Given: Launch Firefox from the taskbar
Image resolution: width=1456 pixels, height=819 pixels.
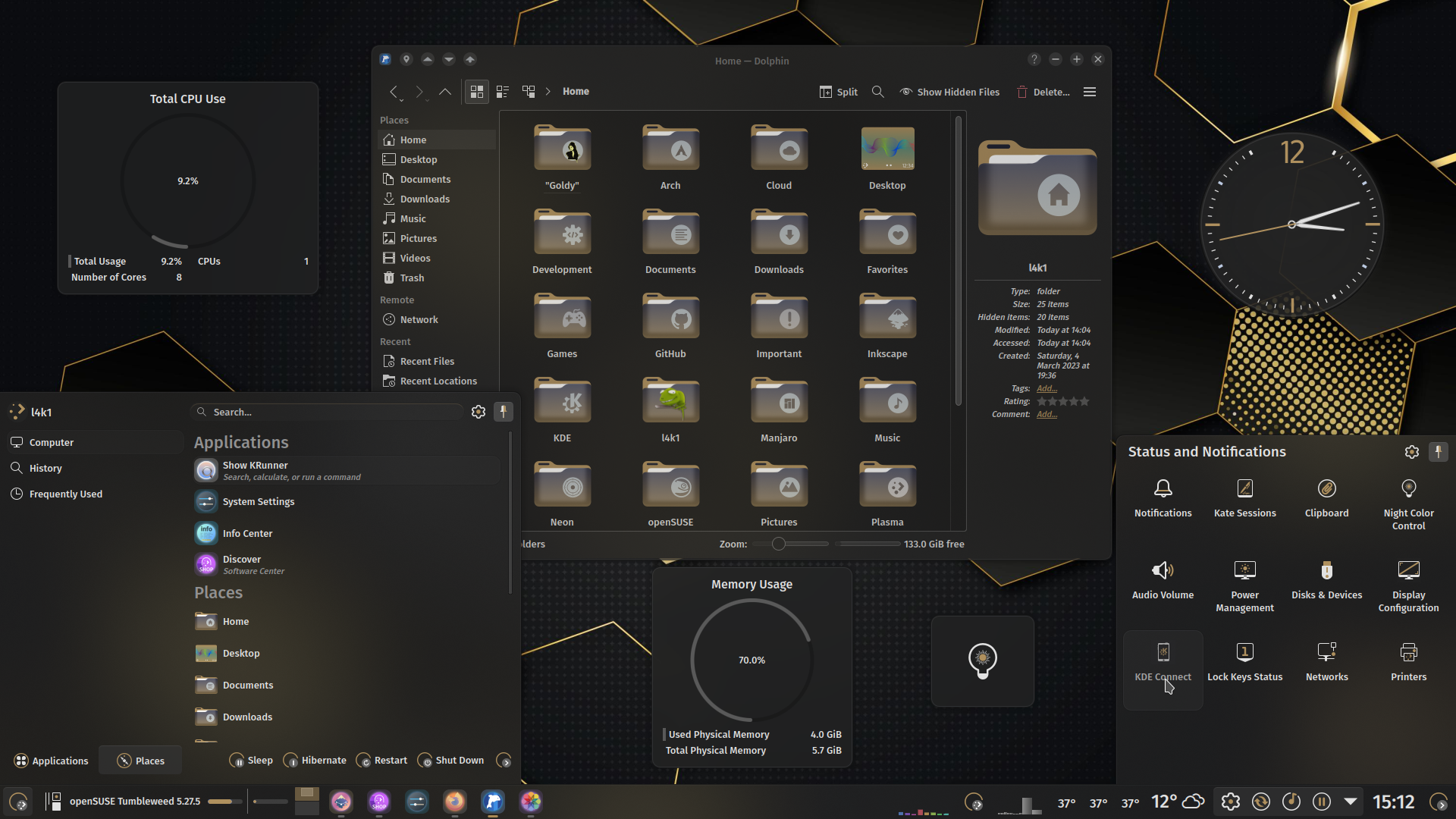Looking at the screenshot, I should point(454,802).
